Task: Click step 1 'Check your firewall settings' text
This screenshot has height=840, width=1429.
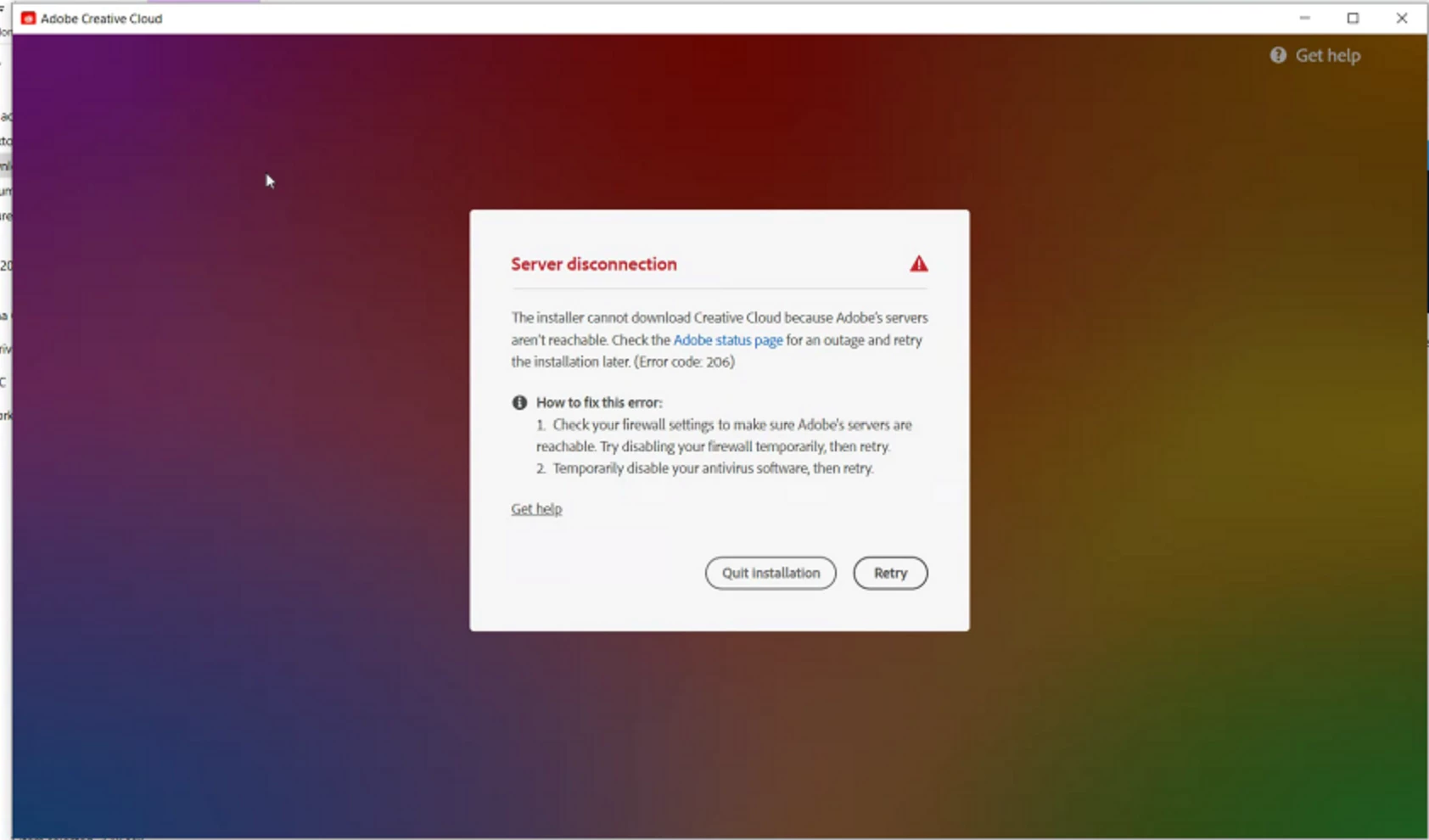Action: pyautogui.click(x=724, y=435)
